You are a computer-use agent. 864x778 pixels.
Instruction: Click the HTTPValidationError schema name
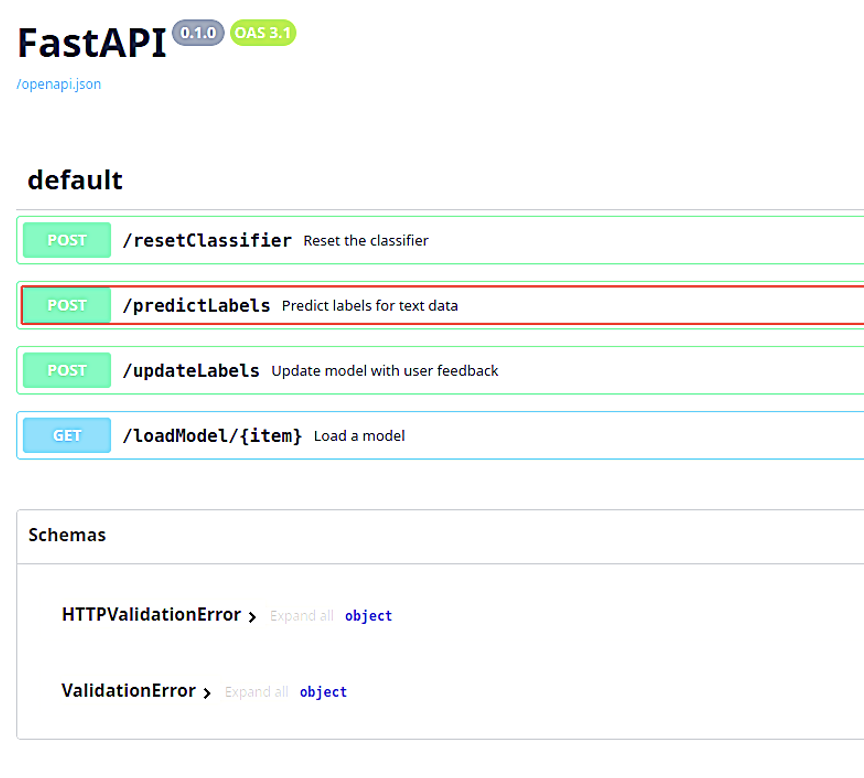click(152, 614)
